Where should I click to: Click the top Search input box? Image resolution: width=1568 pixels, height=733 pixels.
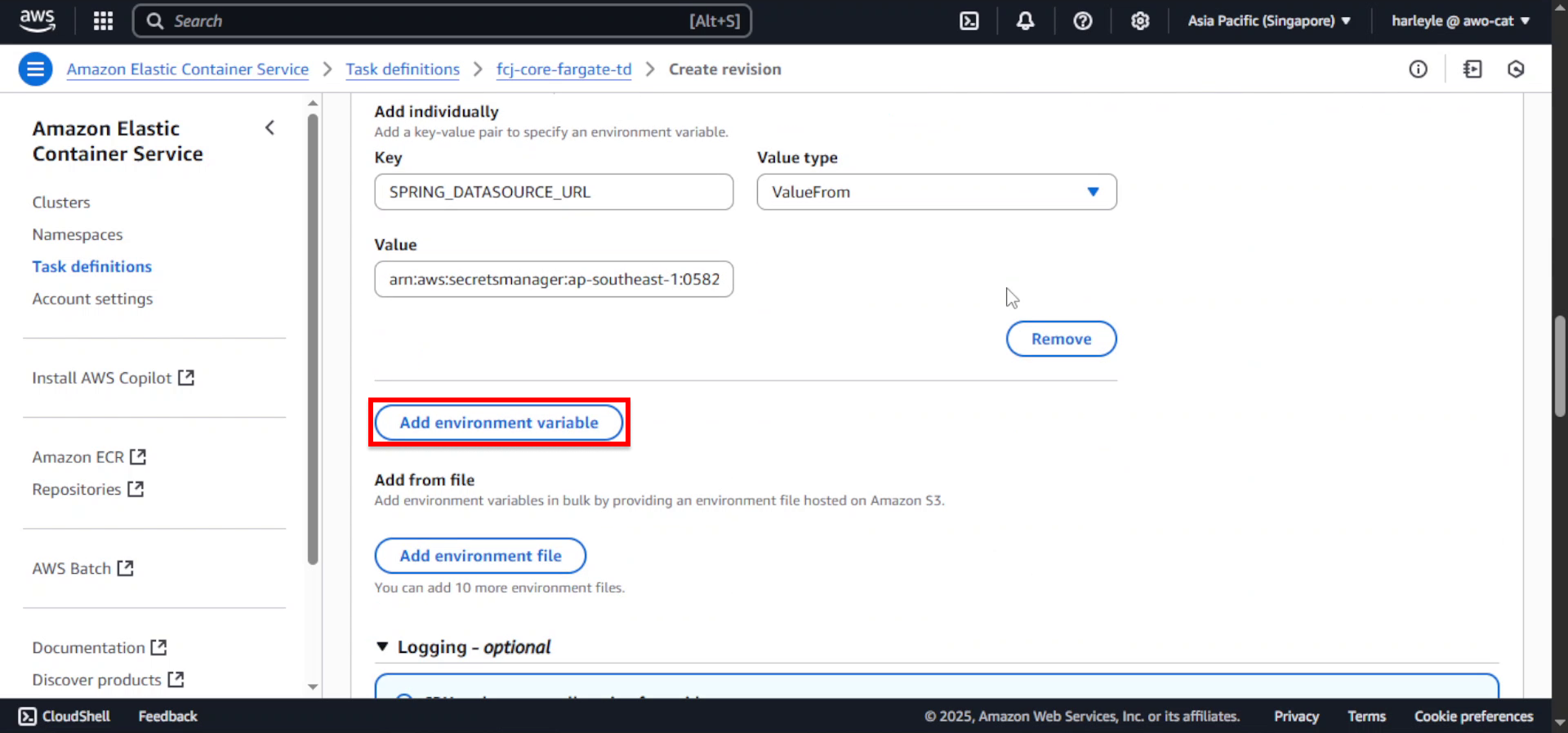[442, 21]
